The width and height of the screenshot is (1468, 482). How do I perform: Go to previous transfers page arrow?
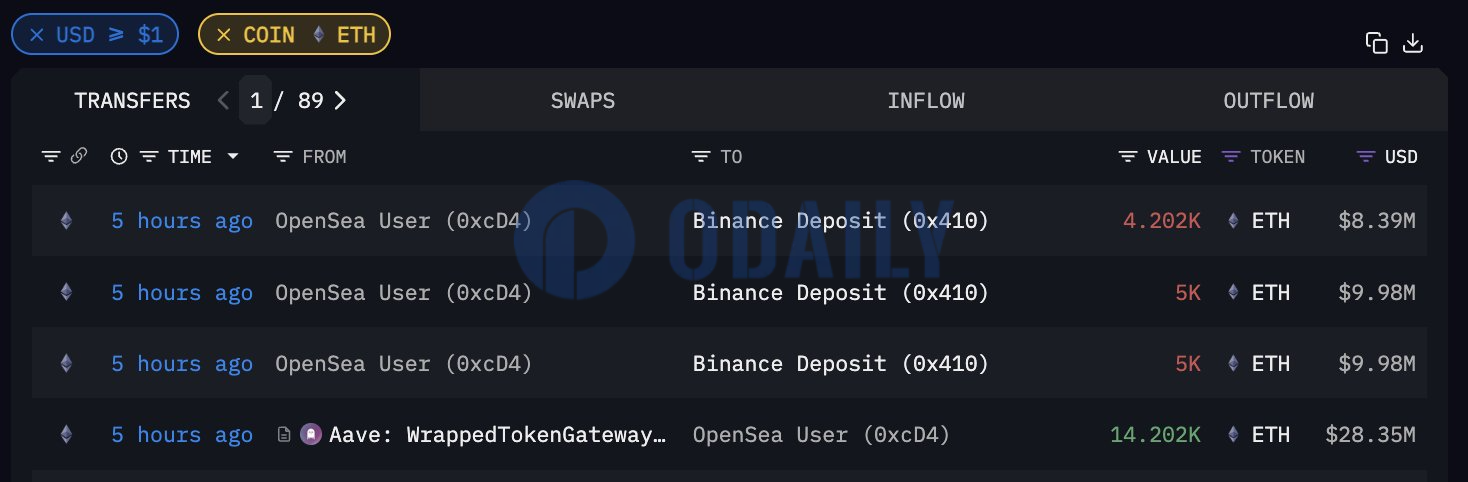[224, 100]
